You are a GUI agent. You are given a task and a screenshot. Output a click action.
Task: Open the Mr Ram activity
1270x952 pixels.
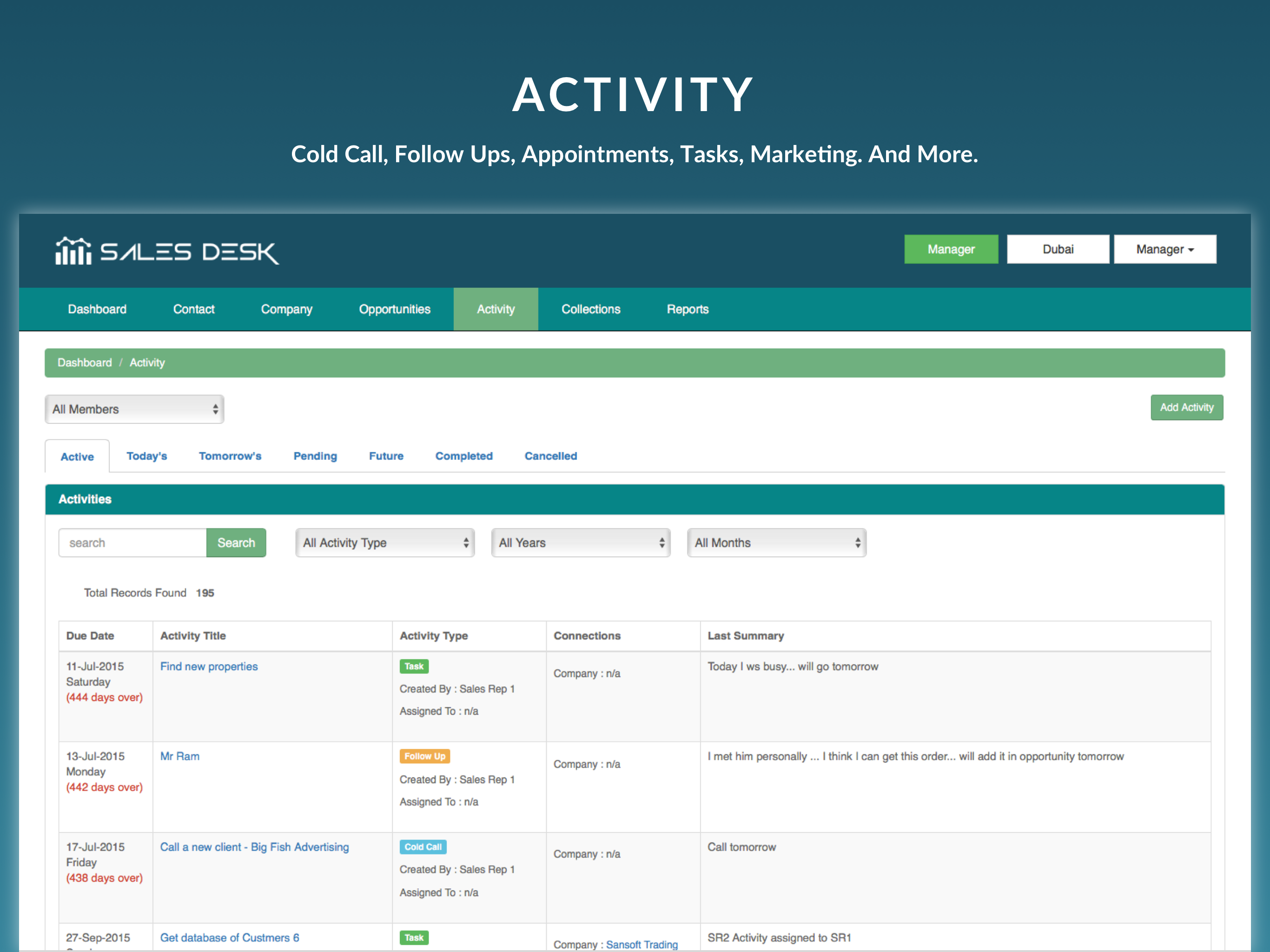(180, 756)
